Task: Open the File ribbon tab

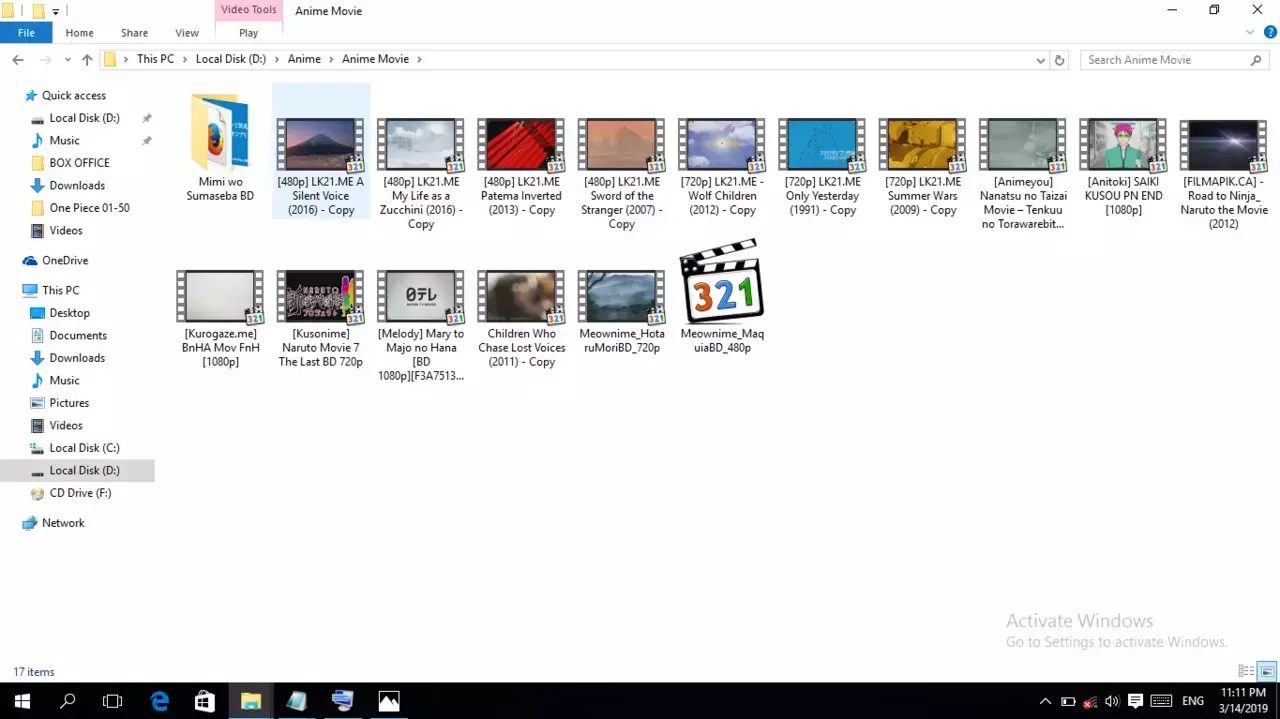Action: click(26, 33)
